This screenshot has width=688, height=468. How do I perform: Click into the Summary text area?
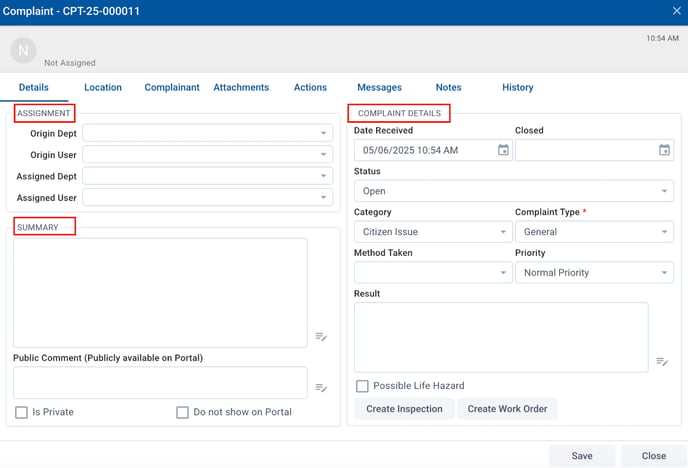[160, 292]
